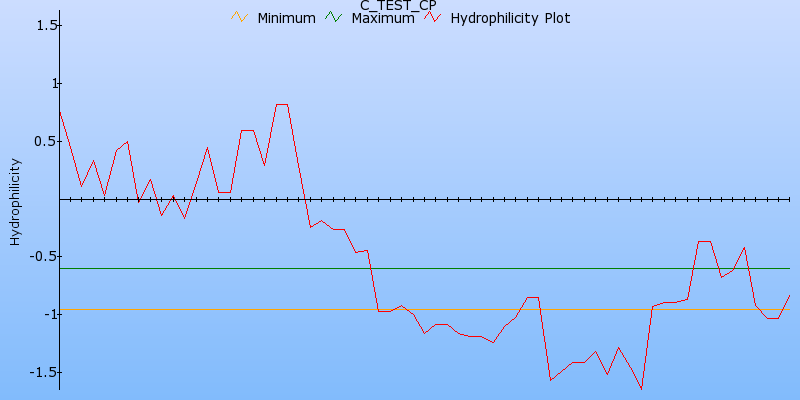Viewport: 800px width, 400px height.
Task: Click the vertical Hydrophilicity axis label
Action: pos(14,201)
